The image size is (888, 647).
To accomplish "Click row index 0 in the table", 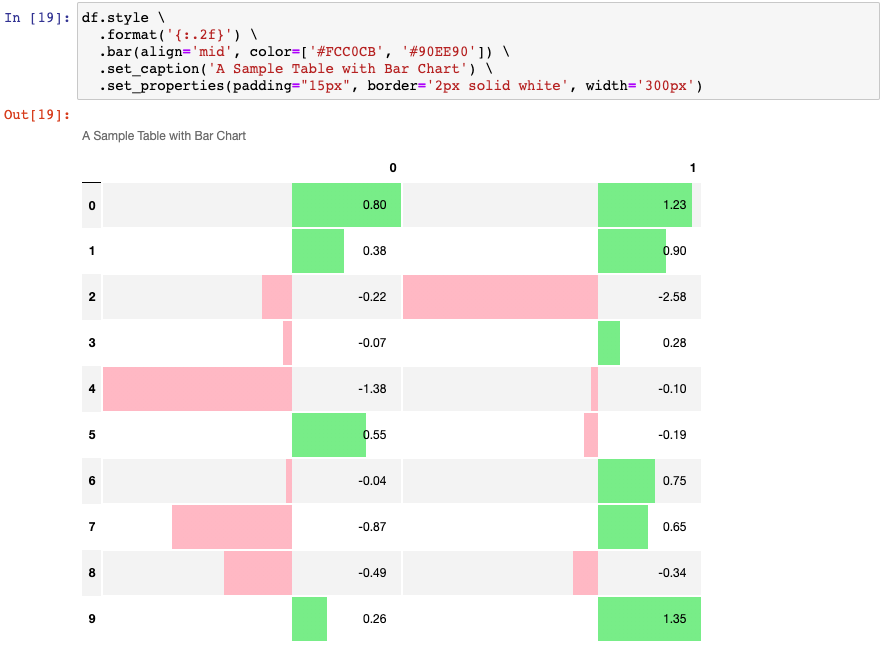I will (x=90, y=205).
